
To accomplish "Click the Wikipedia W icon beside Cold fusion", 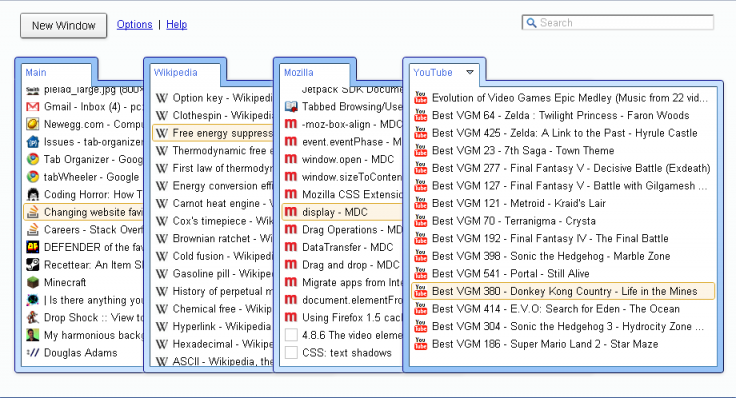I will coord(161,256).
